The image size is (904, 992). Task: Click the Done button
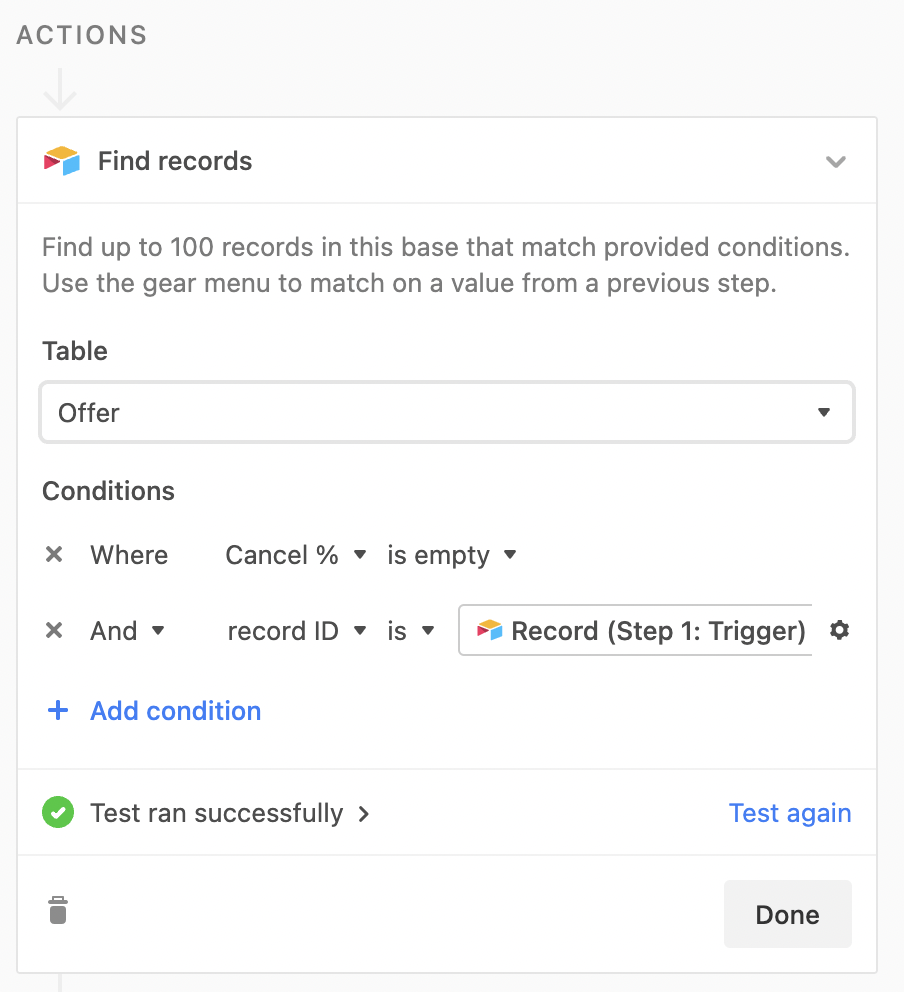[788, 914]
